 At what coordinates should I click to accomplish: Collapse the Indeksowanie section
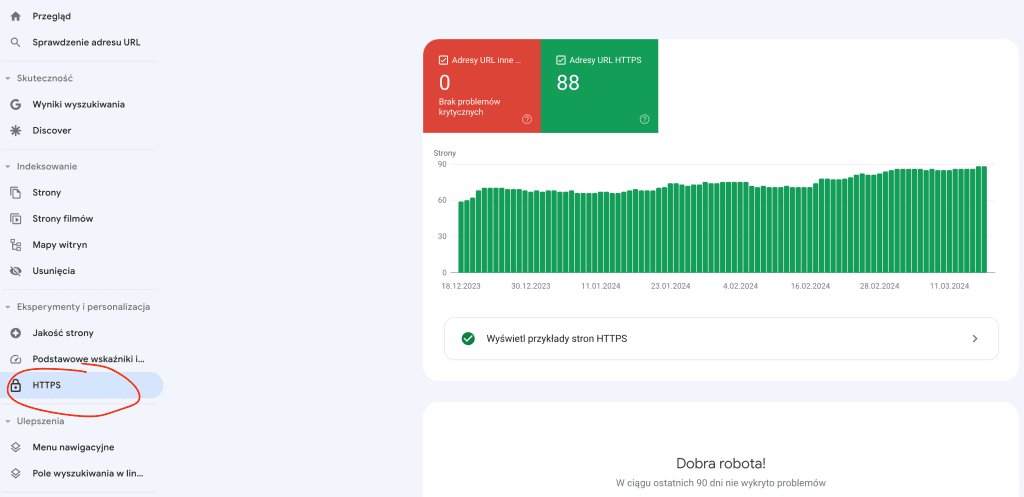pos(8,167)
